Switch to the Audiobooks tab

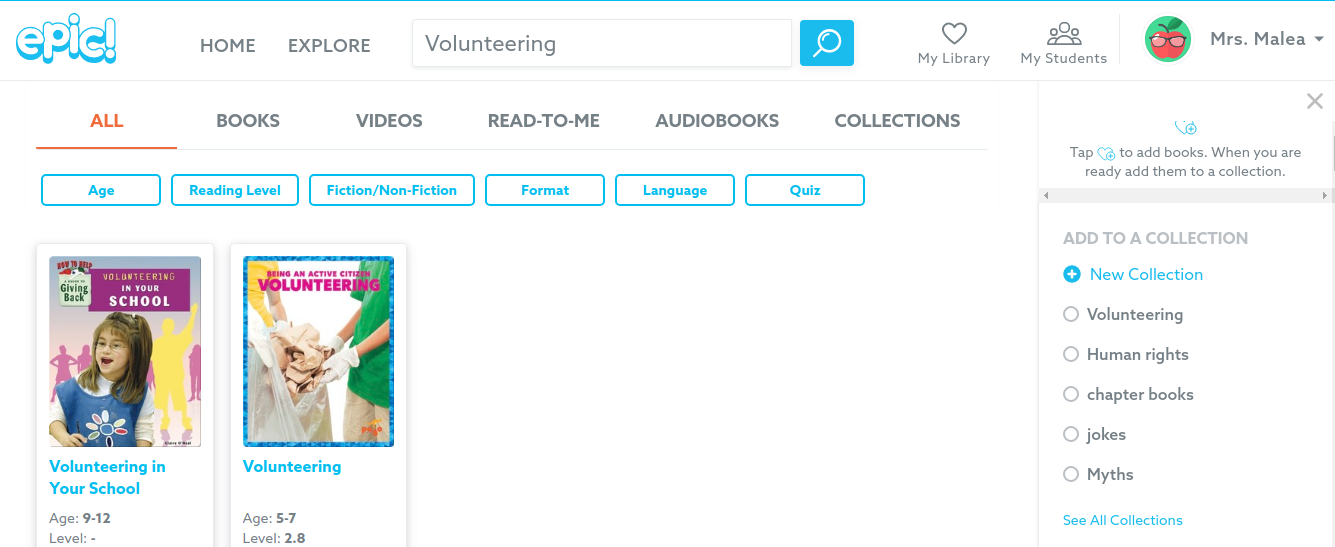(717, 121)
